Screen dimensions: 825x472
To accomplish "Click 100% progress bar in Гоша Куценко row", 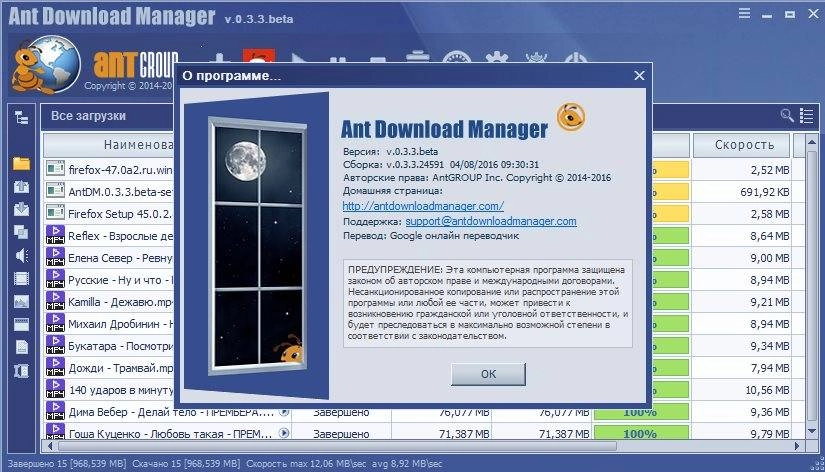I will 641,433.
